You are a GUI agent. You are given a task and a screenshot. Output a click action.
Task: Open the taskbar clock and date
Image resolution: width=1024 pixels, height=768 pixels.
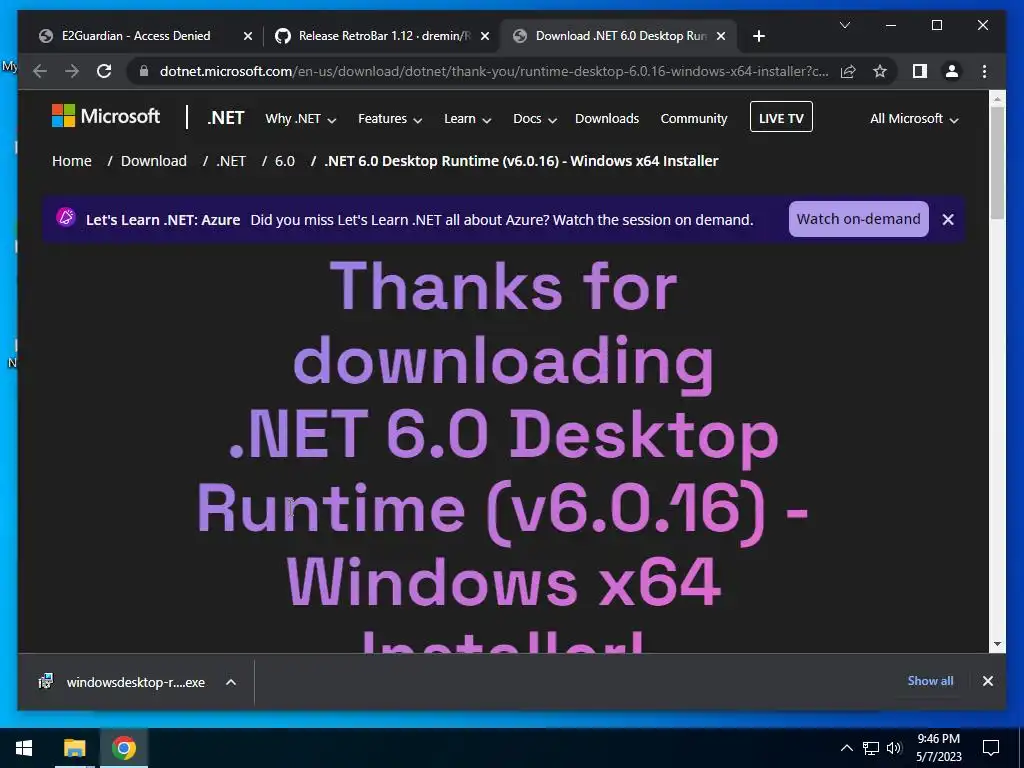[938, 748]
